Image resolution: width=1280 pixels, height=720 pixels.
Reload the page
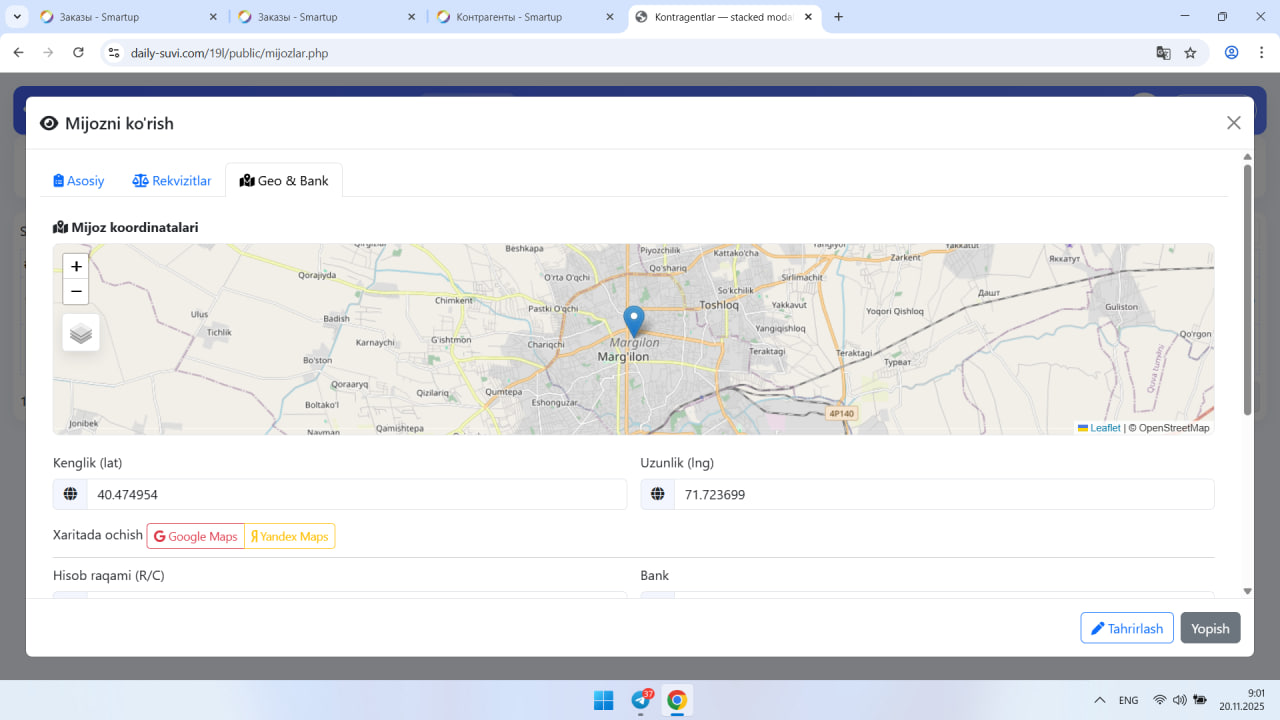(x=78, y=53)
